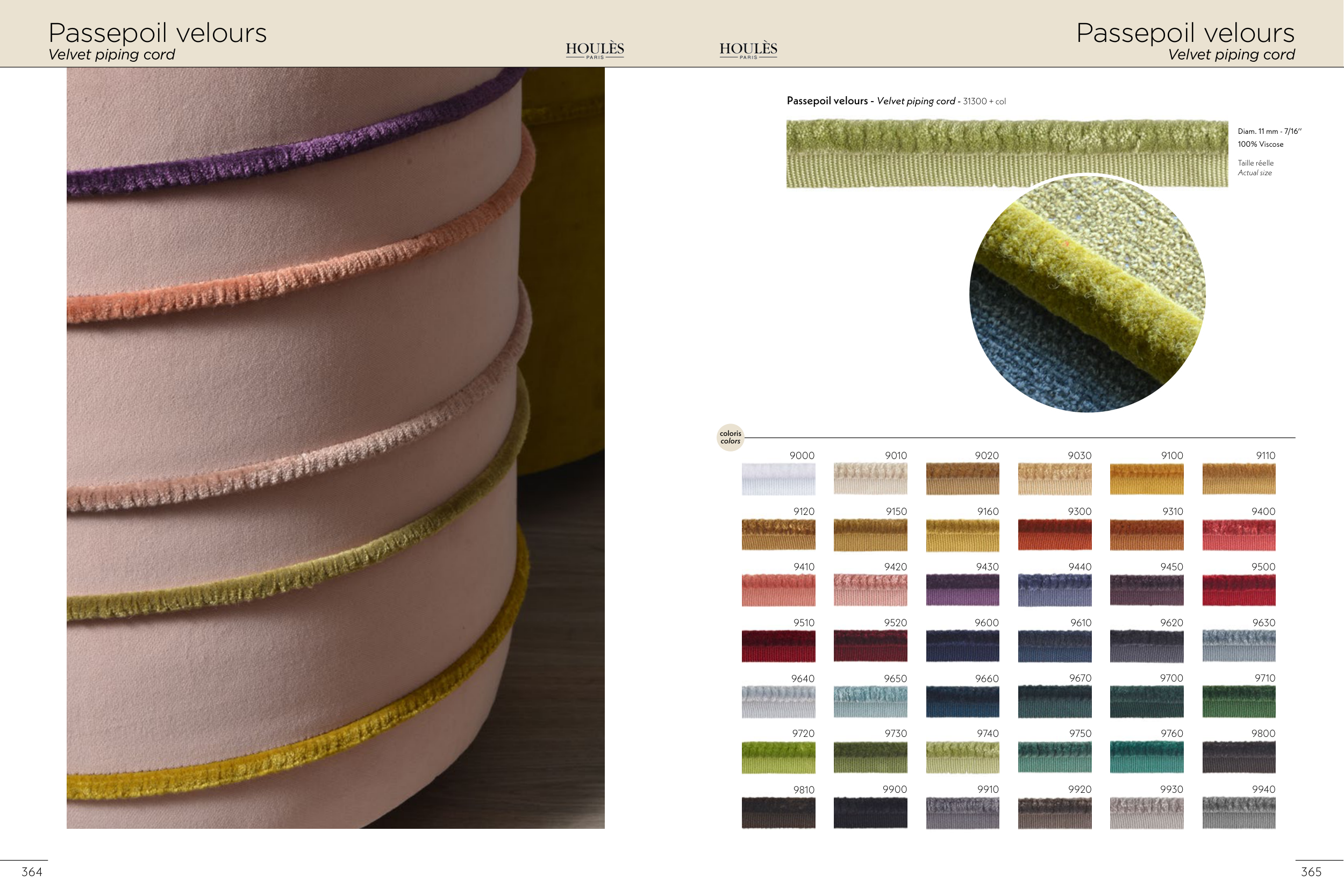Click the right Houlès Paris logo

pyautogui.click(x=748, y=49)
